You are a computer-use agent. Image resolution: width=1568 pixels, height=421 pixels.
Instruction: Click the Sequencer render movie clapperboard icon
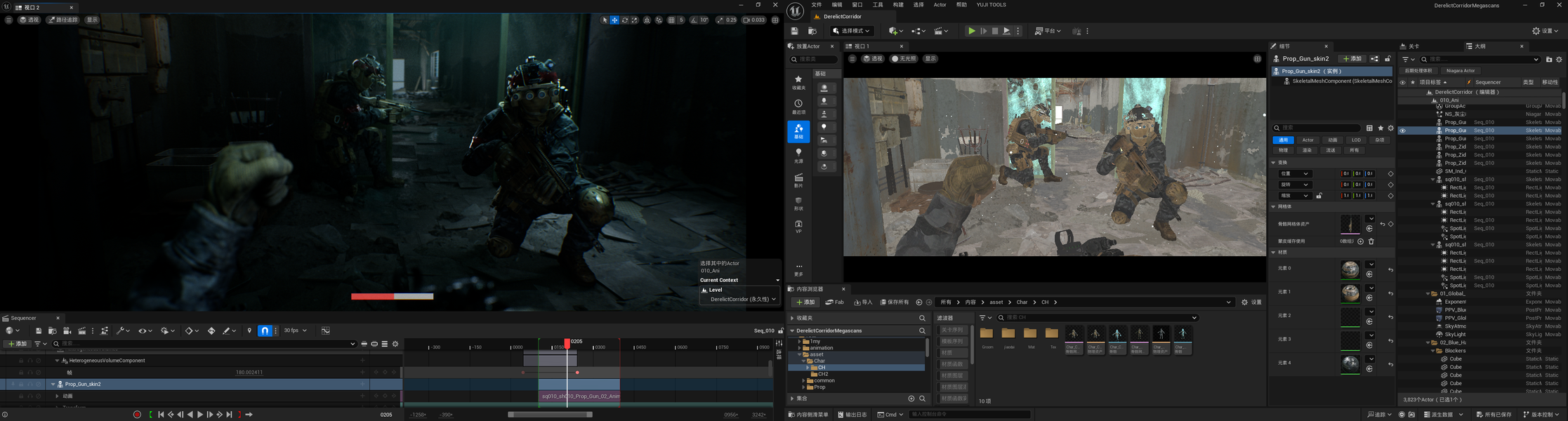[82, 330]
